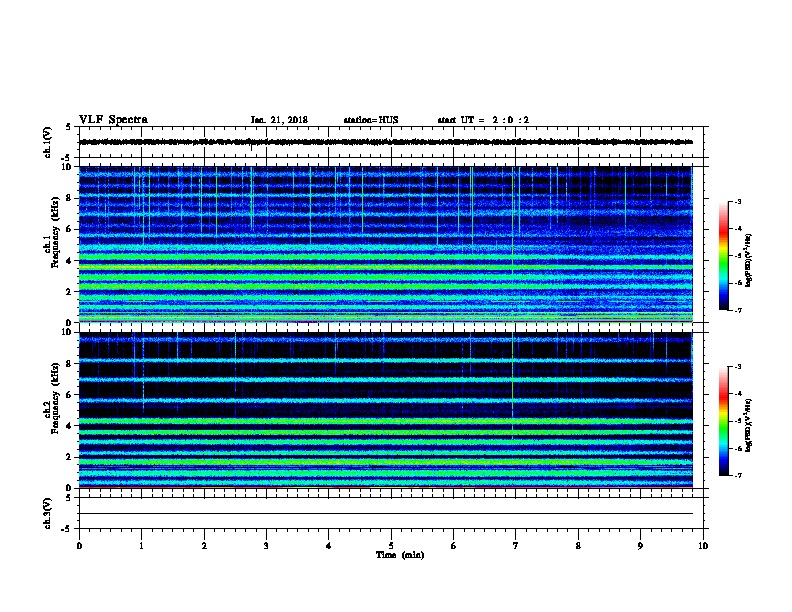Select the ch.1 spectrogram color bar
792x612 pixels.
(723, 256)
